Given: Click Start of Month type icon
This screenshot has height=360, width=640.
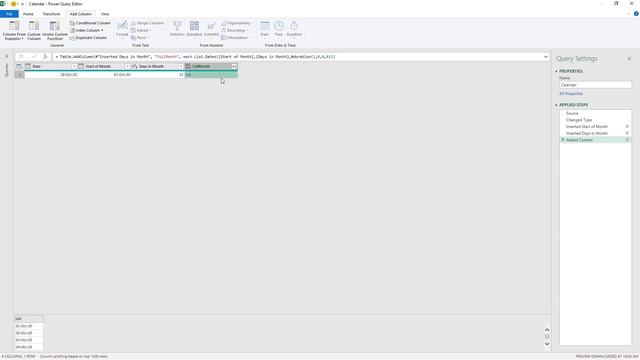Looking at the screenshot, I should click(81, 66).
